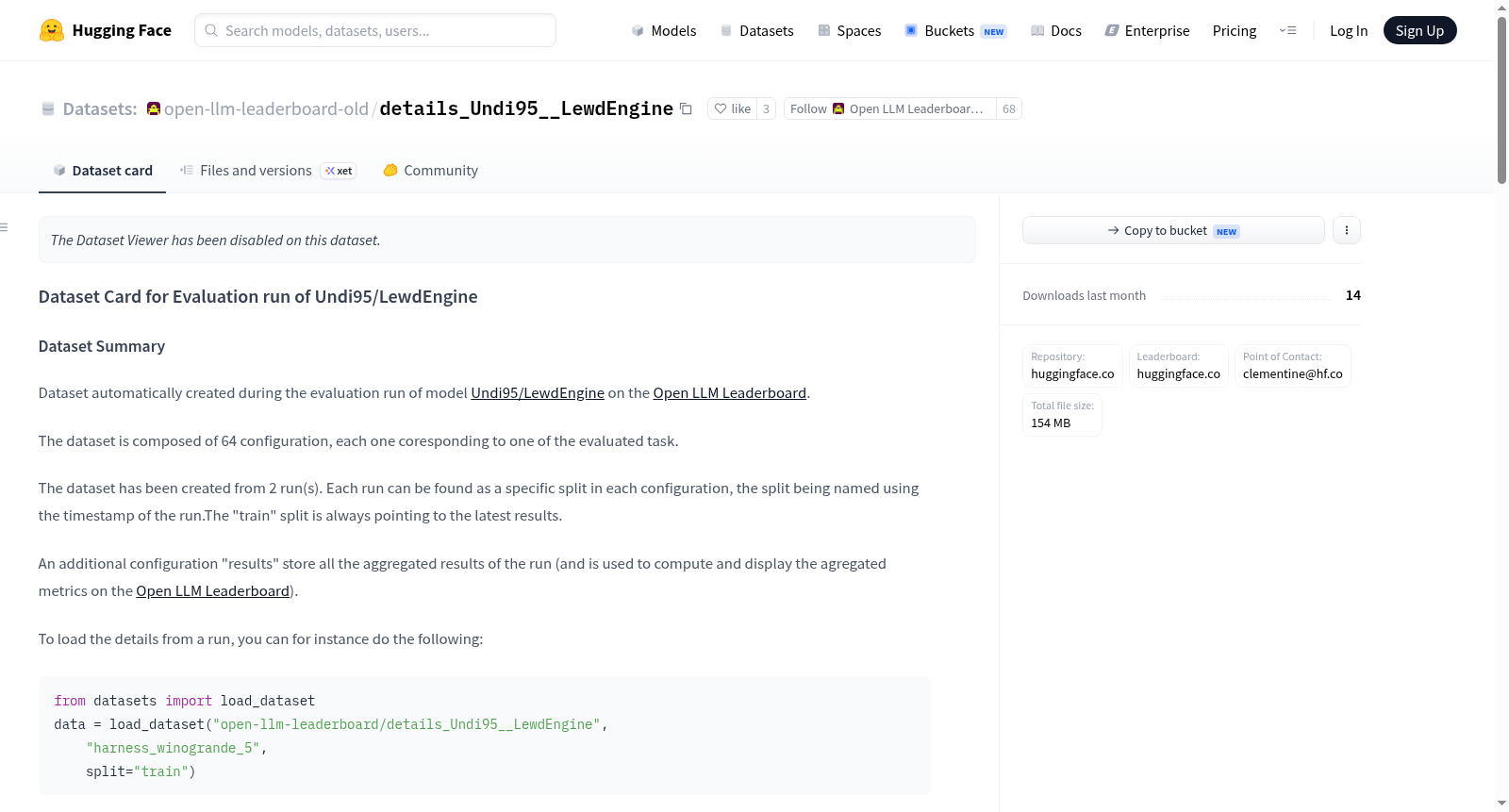Switch to Files and versions tab

pyautogui.click(x=268, y=171)
